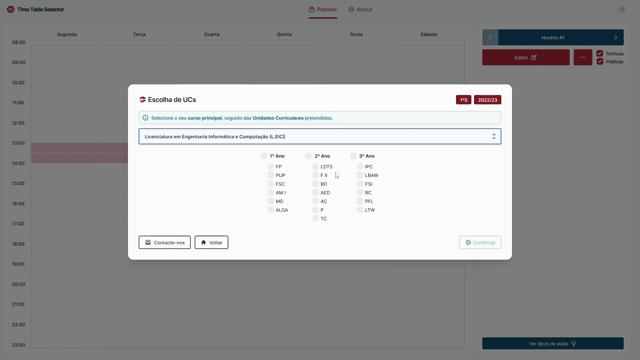
Task: Select the P course checkbox
Action: pos(315,209)
